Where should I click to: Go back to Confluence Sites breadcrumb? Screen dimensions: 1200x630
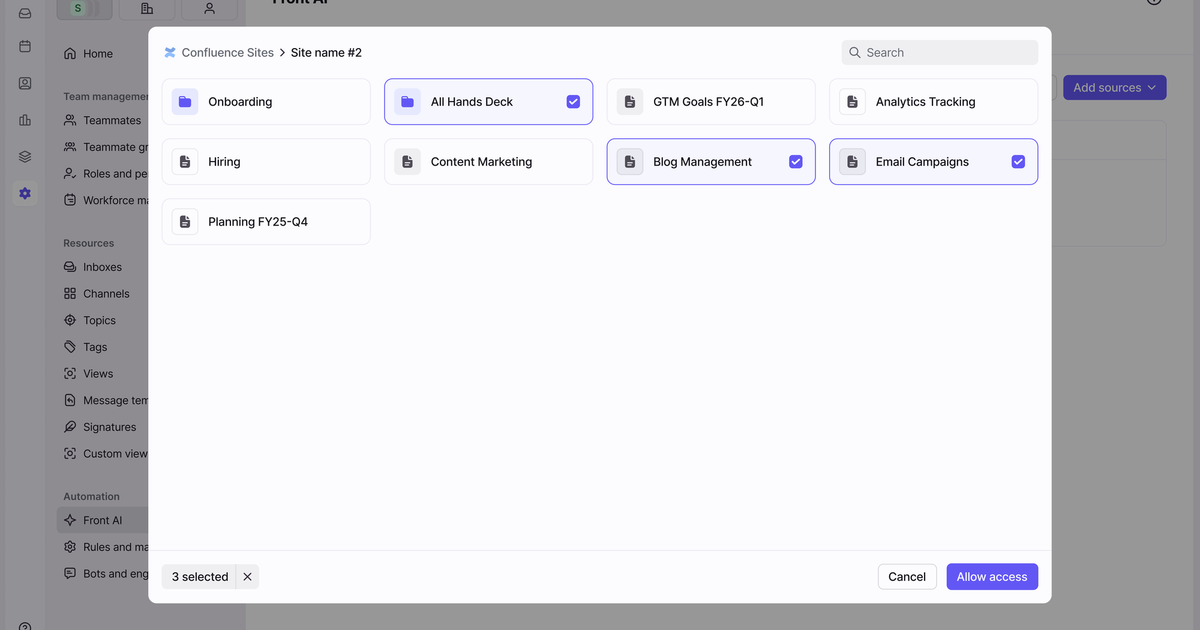[227, 53]
